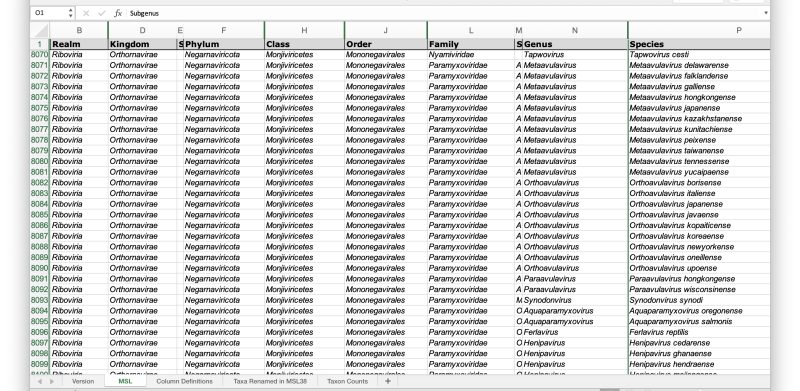Expand the formula bar with right-edge arrow
The height and width of the screenshot is (391, 800).
766,13
